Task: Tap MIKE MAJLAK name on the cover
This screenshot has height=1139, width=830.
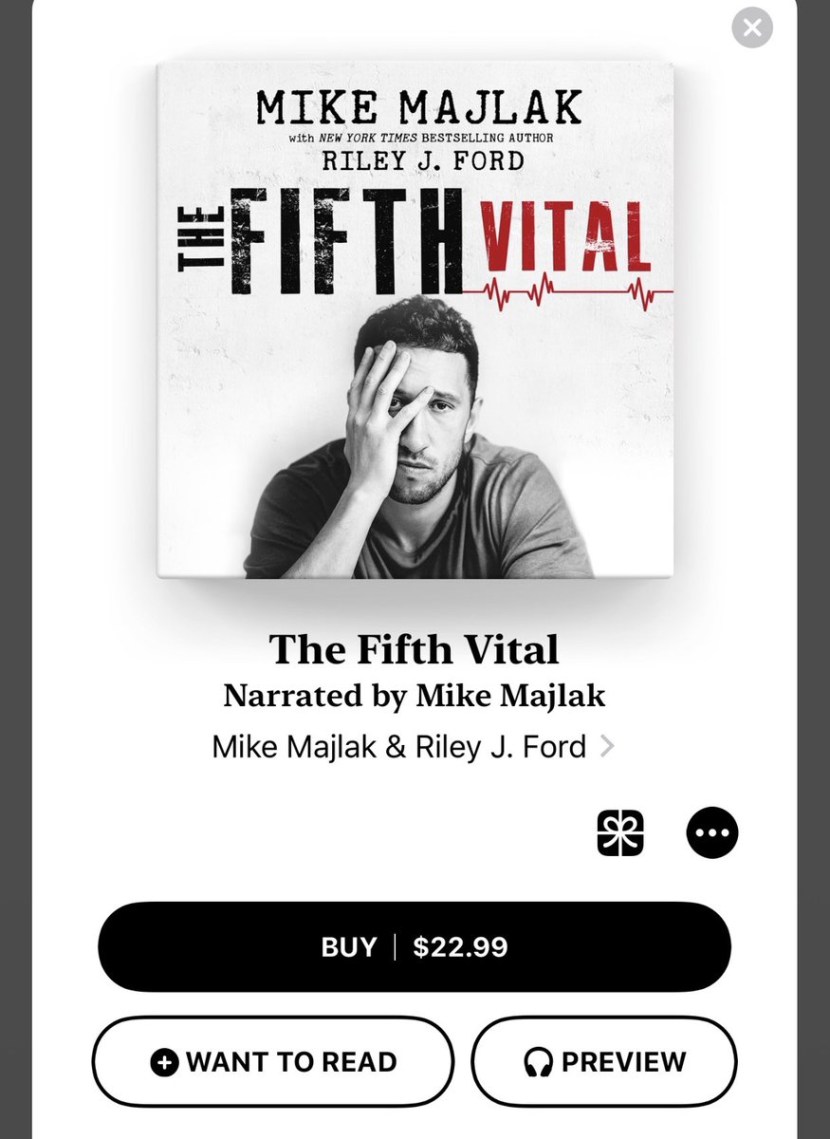Action: (419, 108)
